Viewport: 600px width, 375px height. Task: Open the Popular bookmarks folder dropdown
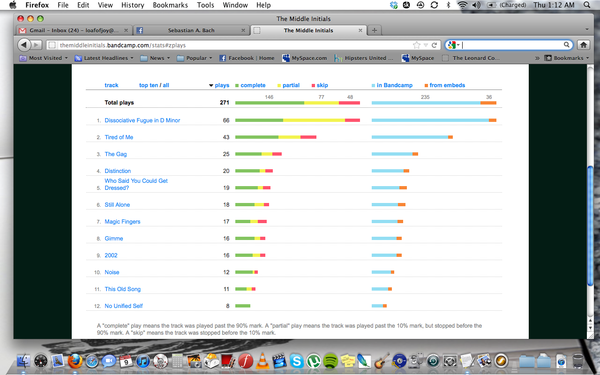[x=194, y=58]
